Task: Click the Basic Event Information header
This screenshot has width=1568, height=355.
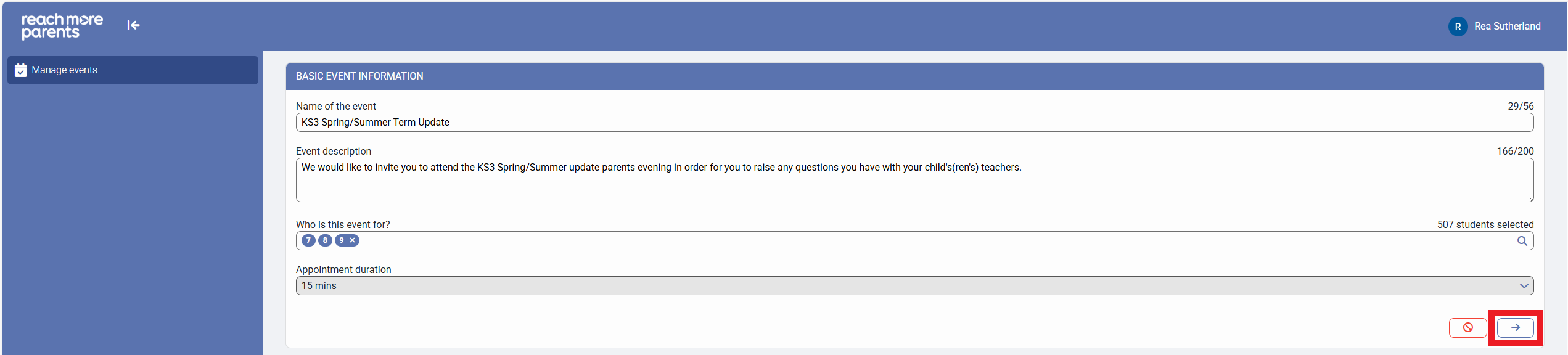Action: coord(359,76)
